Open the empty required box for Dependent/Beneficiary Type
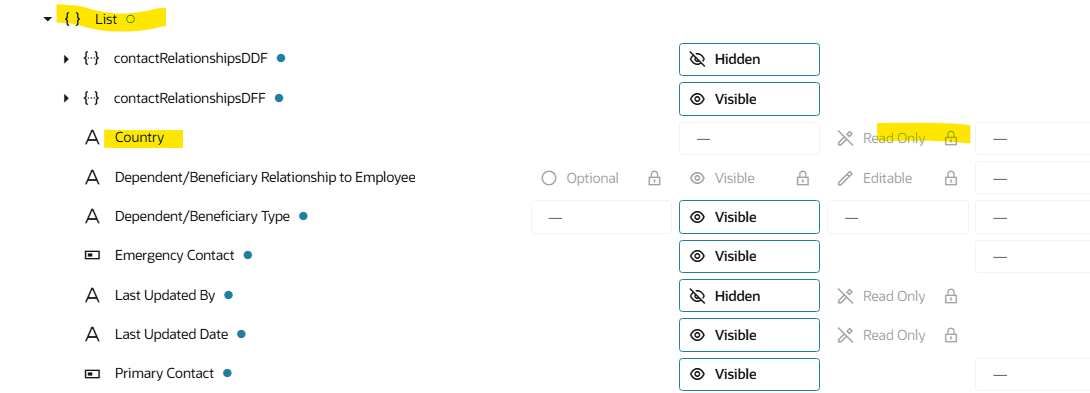The height and width of the screenshot is (393, 1090). click(601, 217)
